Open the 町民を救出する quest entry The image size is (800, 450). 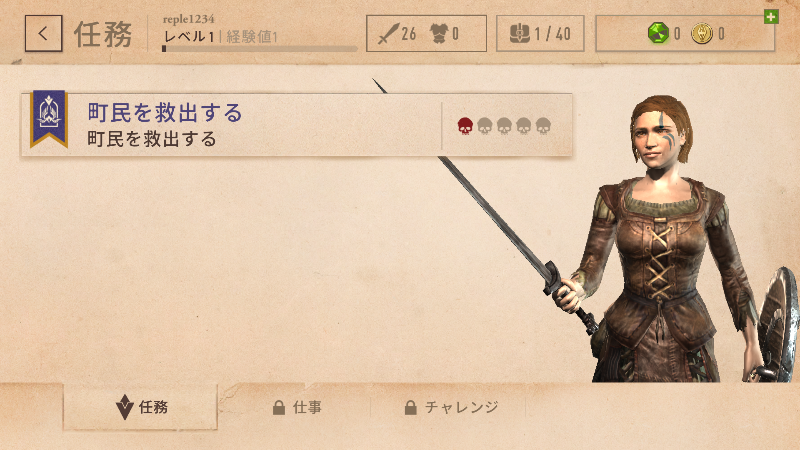(x=296, y=125)
